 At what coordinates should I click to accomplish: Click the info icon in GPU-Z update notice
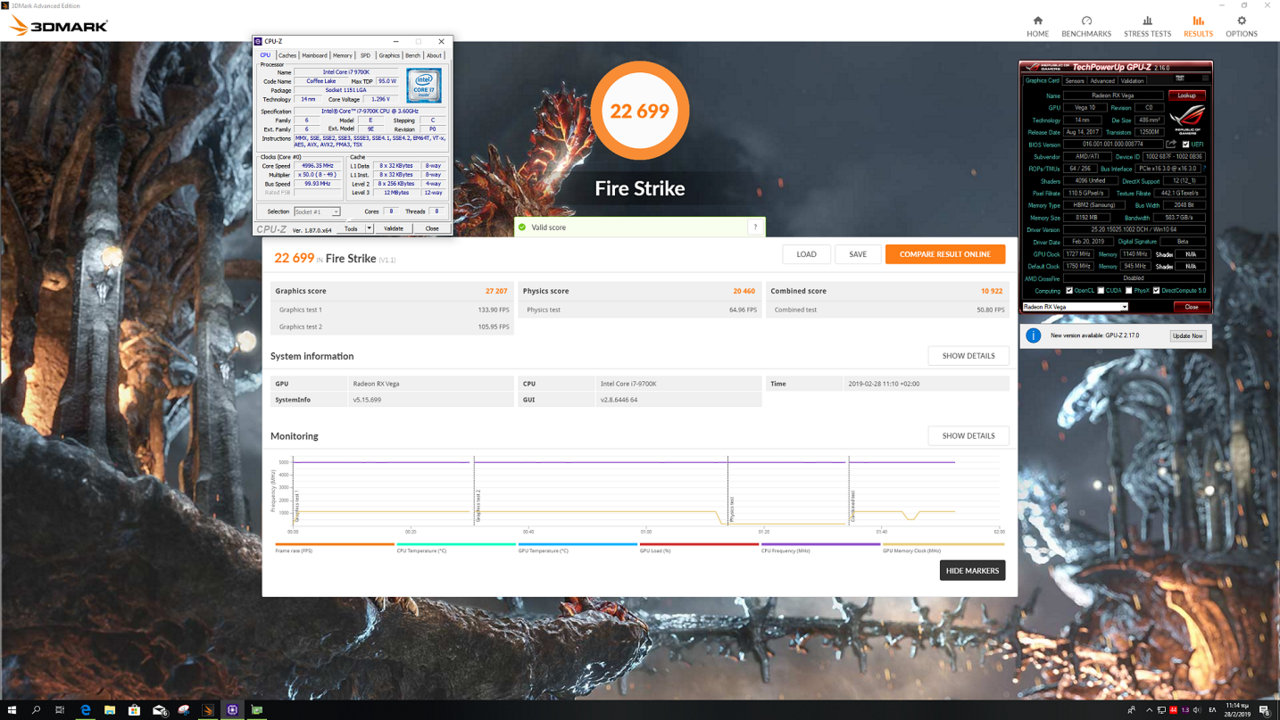[x=1034, y=336]
